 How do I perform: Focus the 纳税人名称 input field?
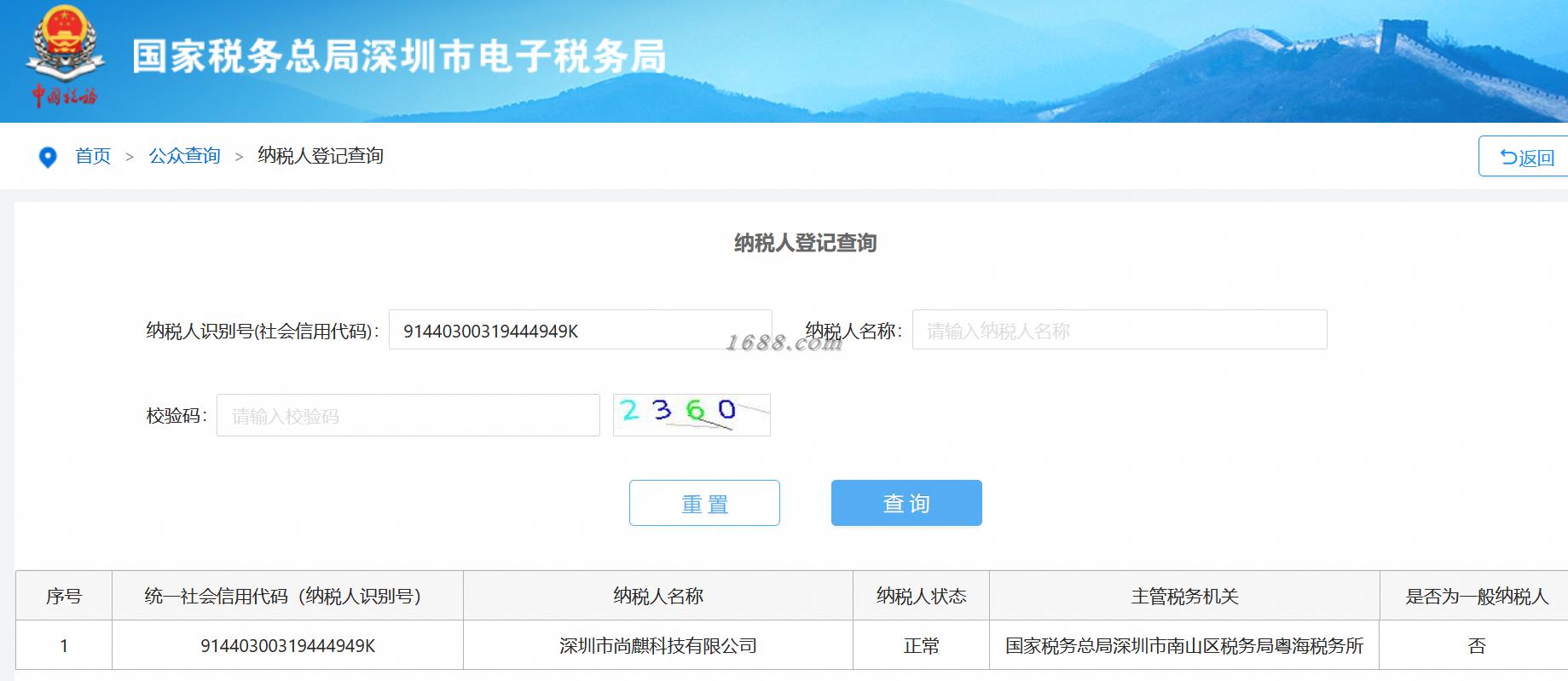pos(1120,330)
